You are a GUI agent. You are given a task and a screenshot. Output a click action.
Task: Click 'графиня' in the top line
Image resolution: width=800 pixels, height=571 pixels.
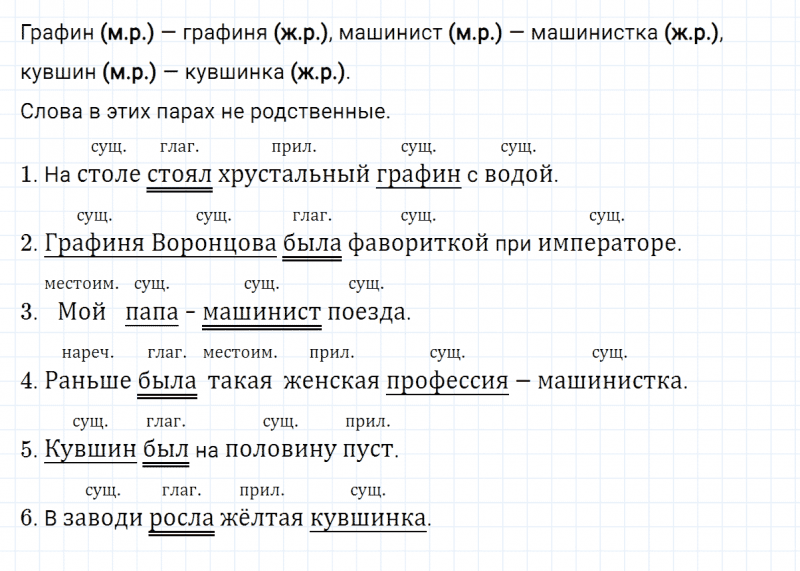(225, 33)
